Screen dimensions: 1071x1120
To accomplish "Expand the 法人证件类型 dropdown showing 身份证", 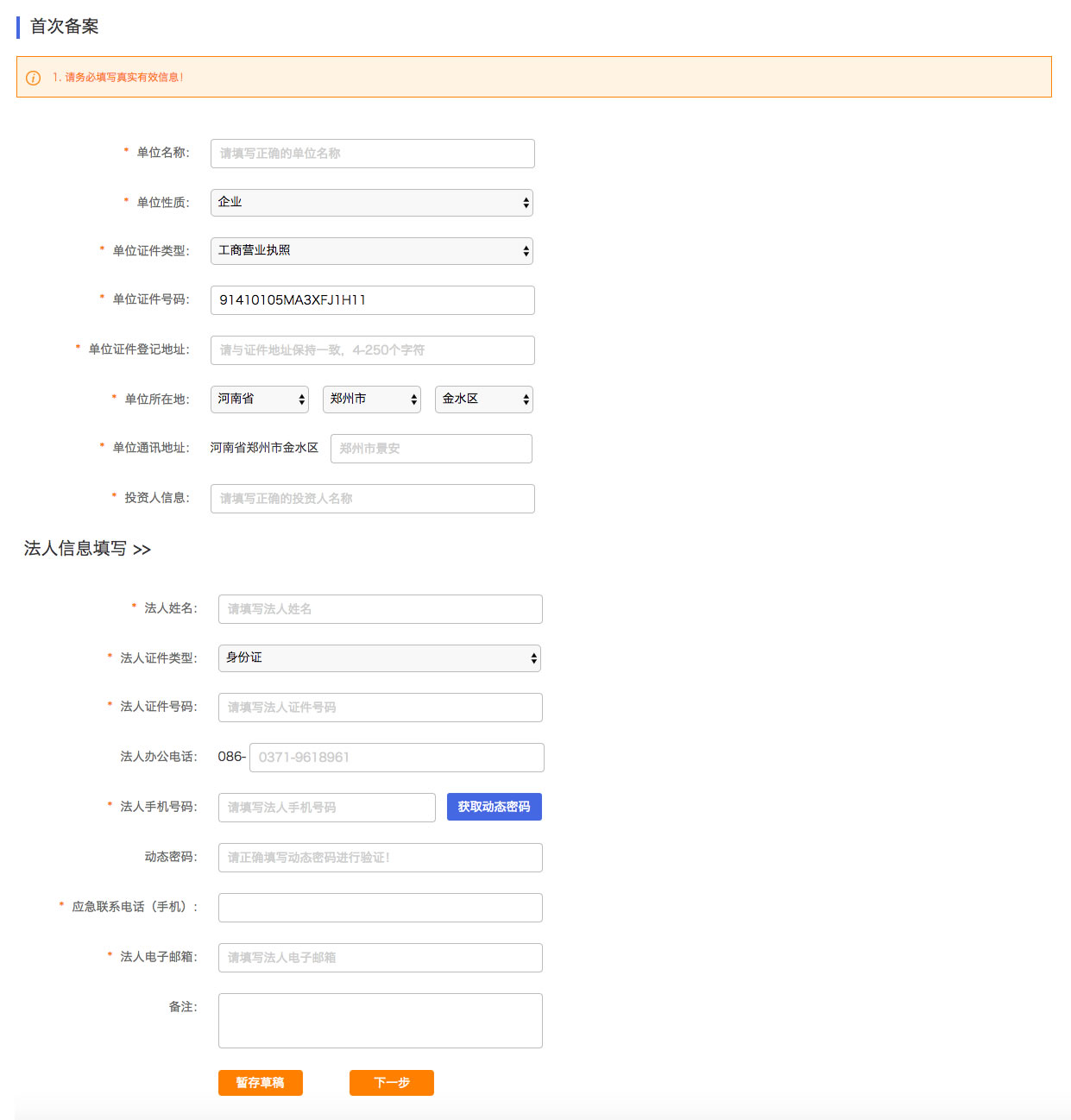I will (379, 658).
